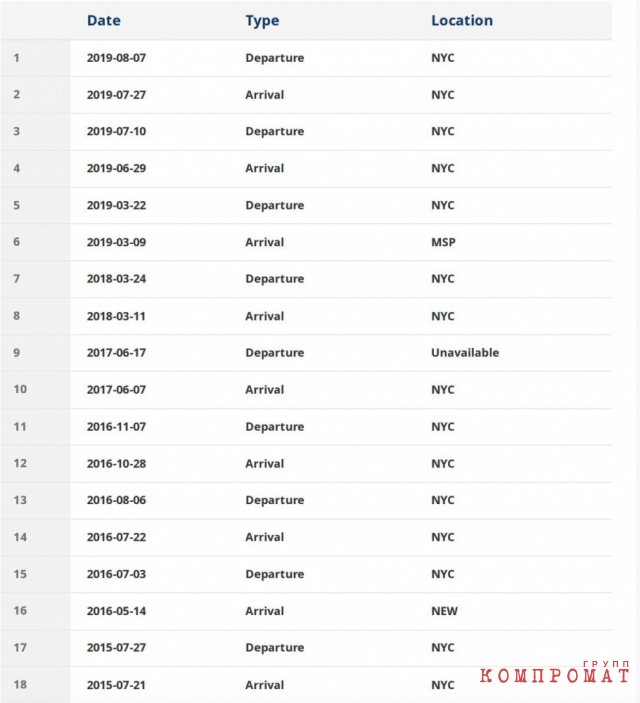Click Departure type in row 5
This screenshot has height=703, width=640.
tap(274, 205)
